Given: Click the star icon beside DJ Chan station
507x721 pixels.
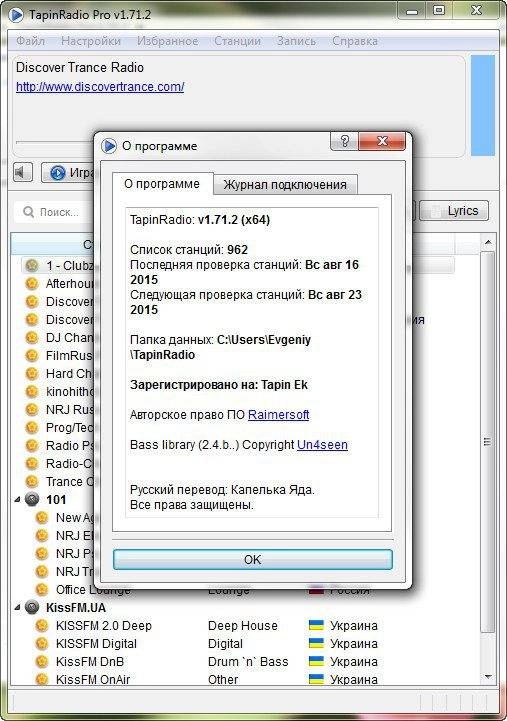Looking at the screenshot, I should (x=32, y=338).
